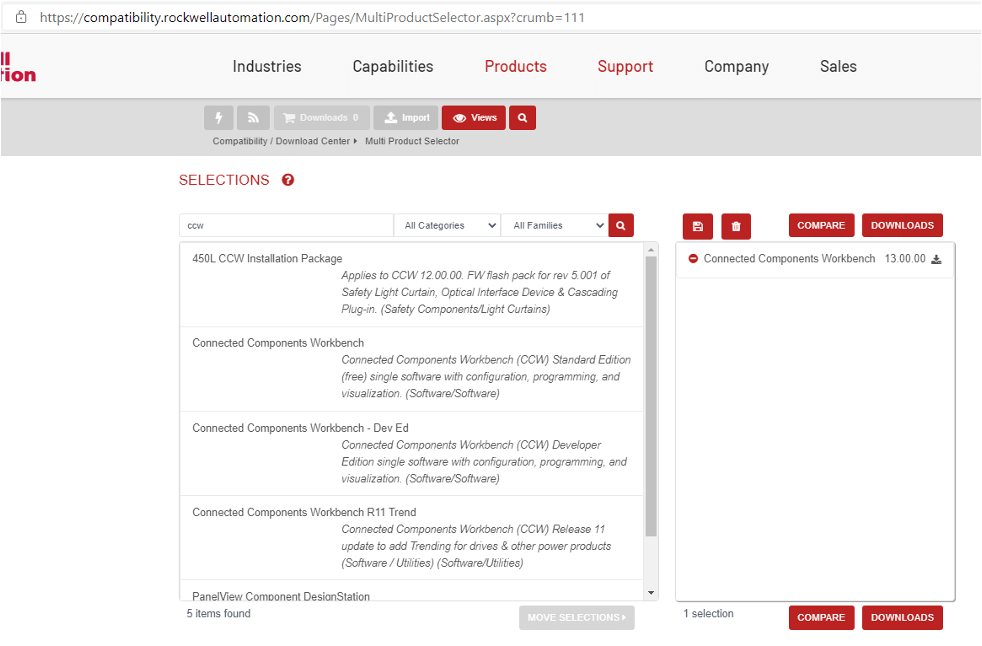The height and width of the screenshot is (646, 982).
Task: Save the current selections with disk icon
Action: (x=698, y=226)
